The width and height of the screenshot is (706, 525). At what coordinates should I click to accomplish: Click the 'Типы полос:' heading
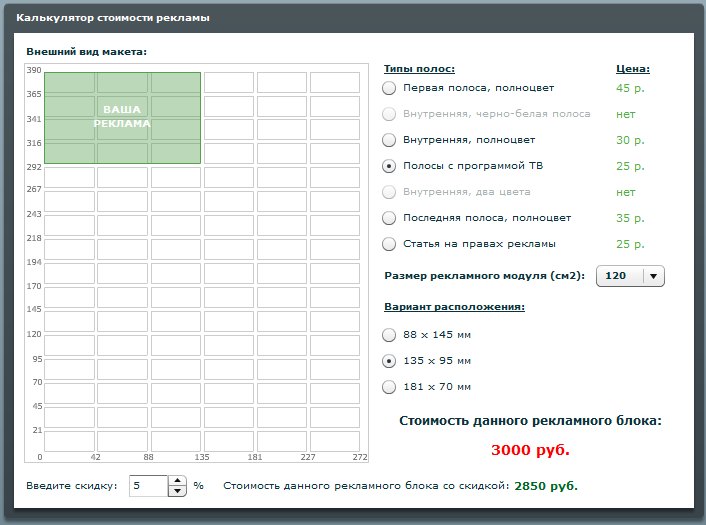pos(419,69)
